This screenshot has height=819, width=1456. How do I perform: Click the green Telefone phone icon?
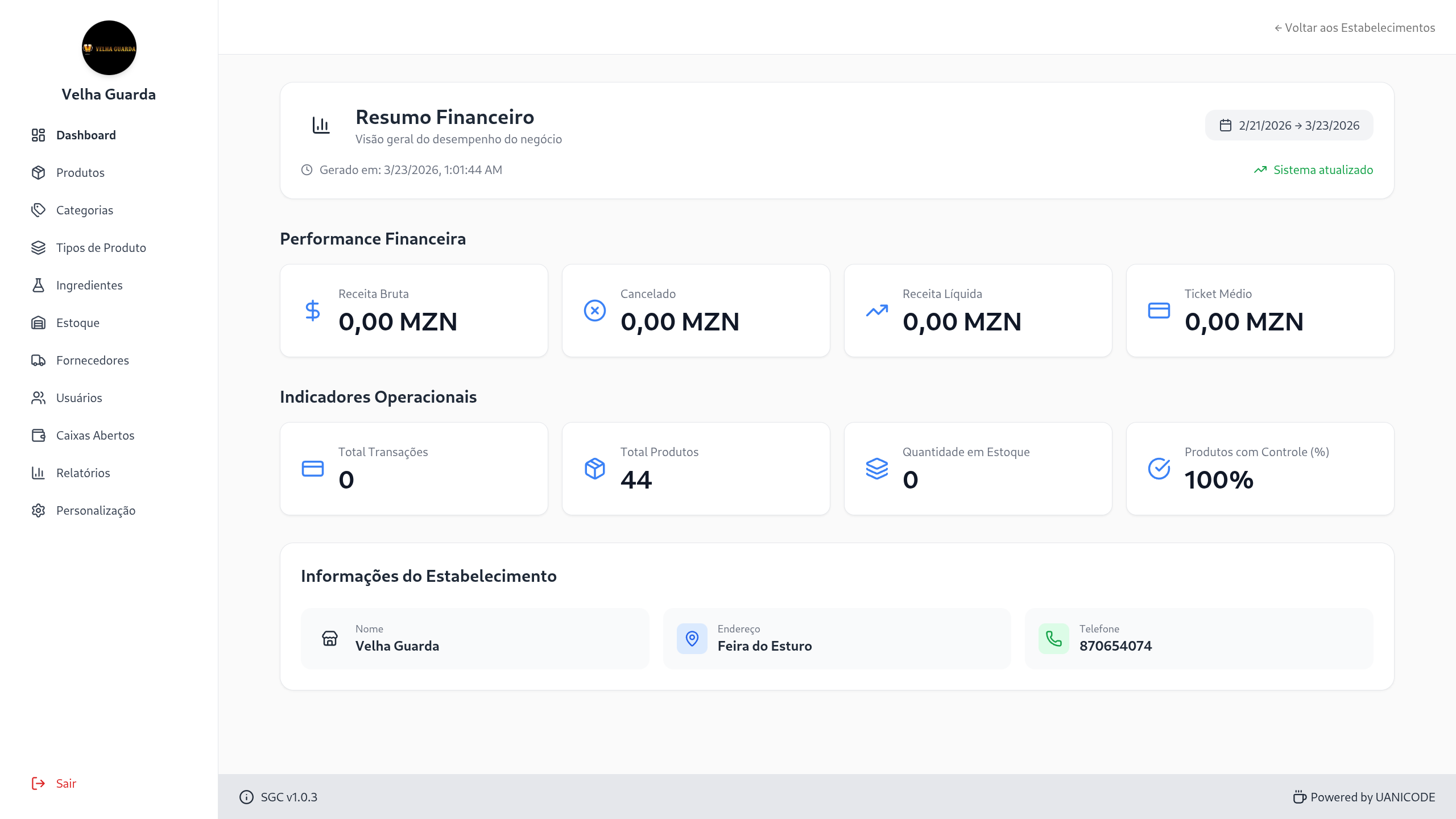1053,638
